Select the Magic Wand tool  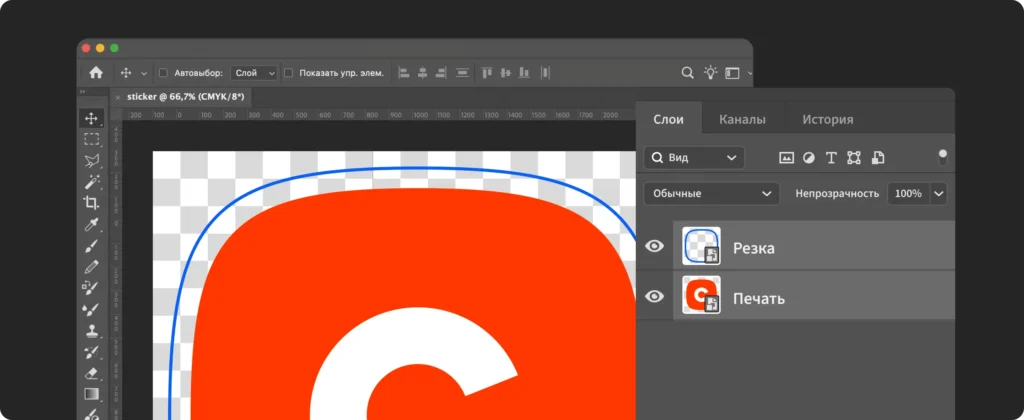tap(91, 182)
